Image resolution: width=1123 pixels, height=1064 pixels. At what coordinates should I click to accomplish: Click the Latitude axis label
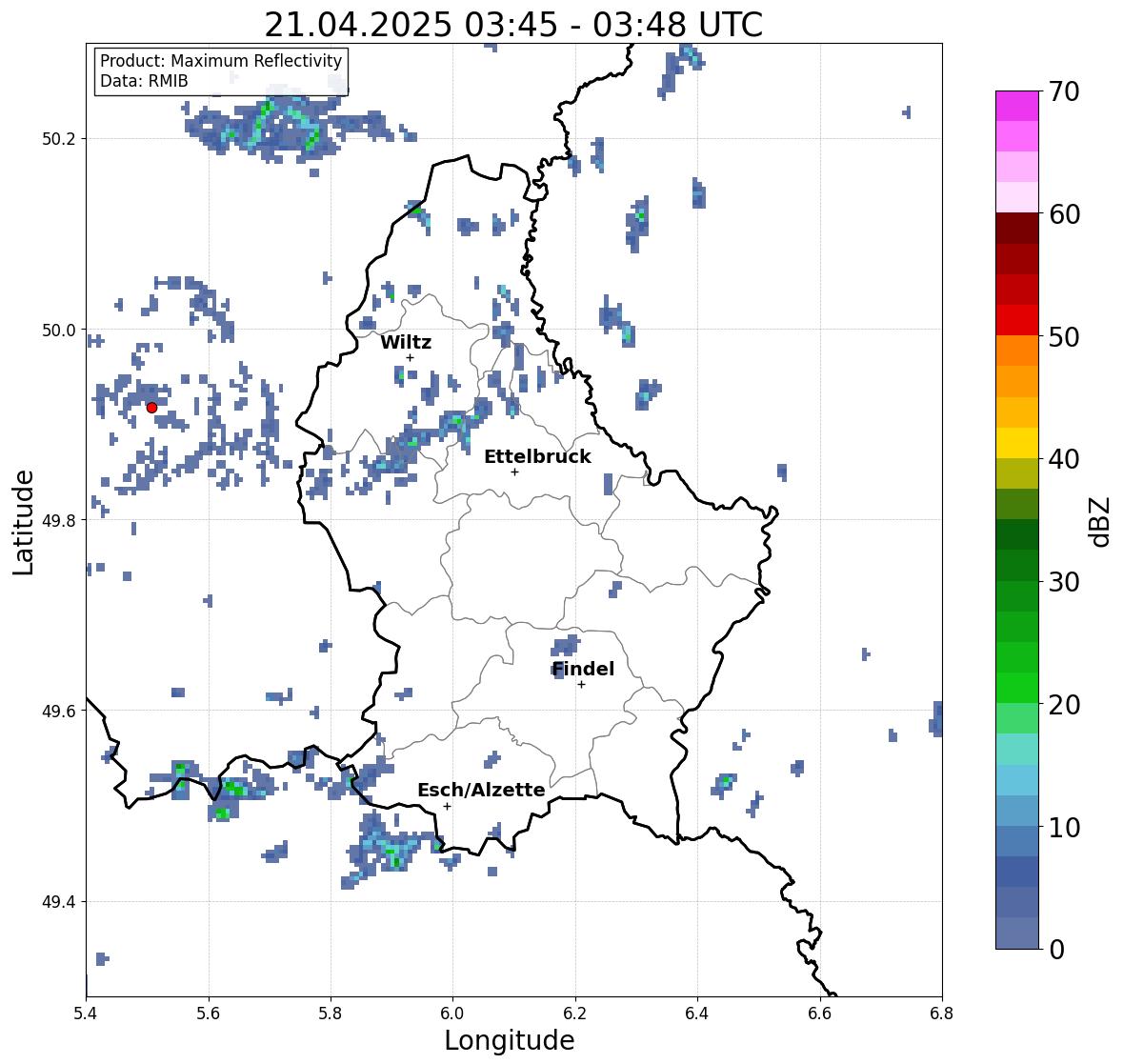(24, 522)
